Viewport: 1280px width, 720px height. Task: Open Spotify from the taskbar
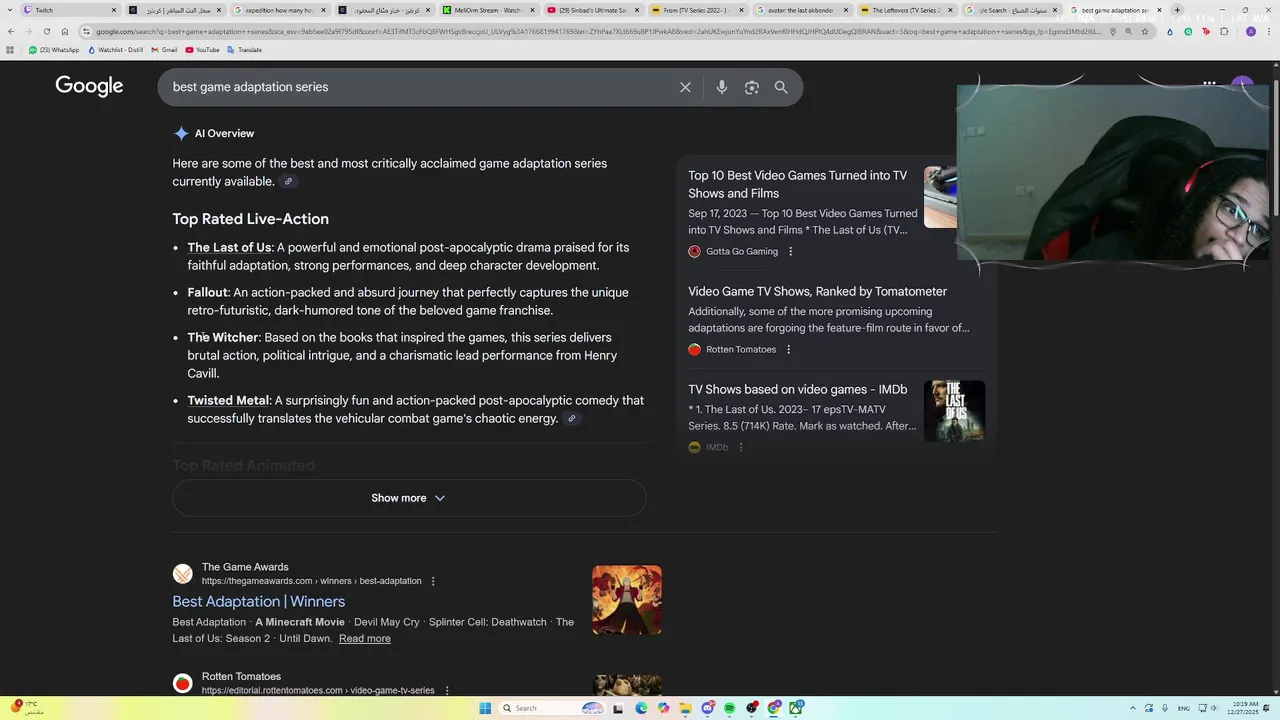pos(729,708)
